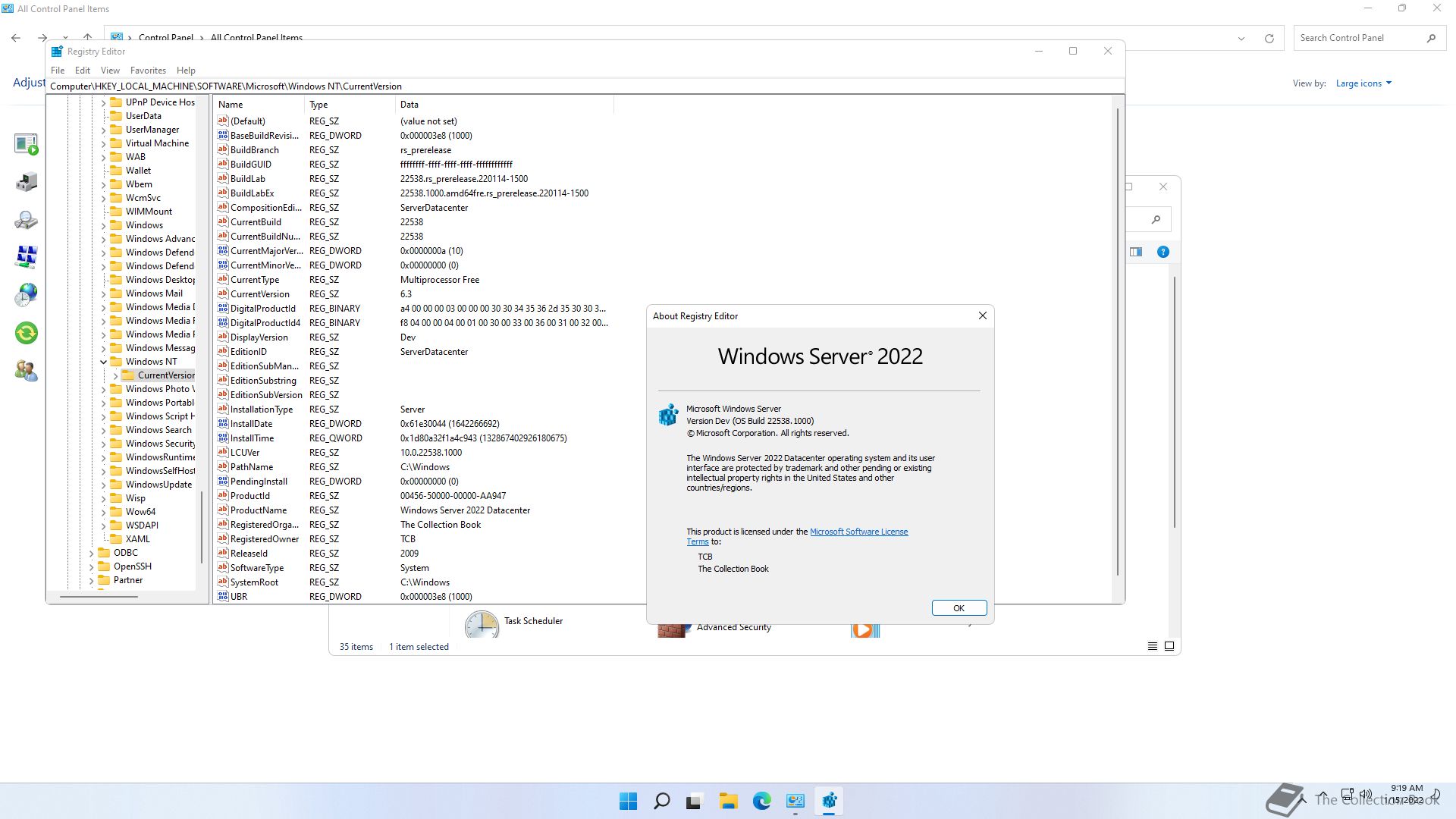Screen dimensions: 1456x819
Task: Open Task View on the taskbar
Action: point(694,801)
